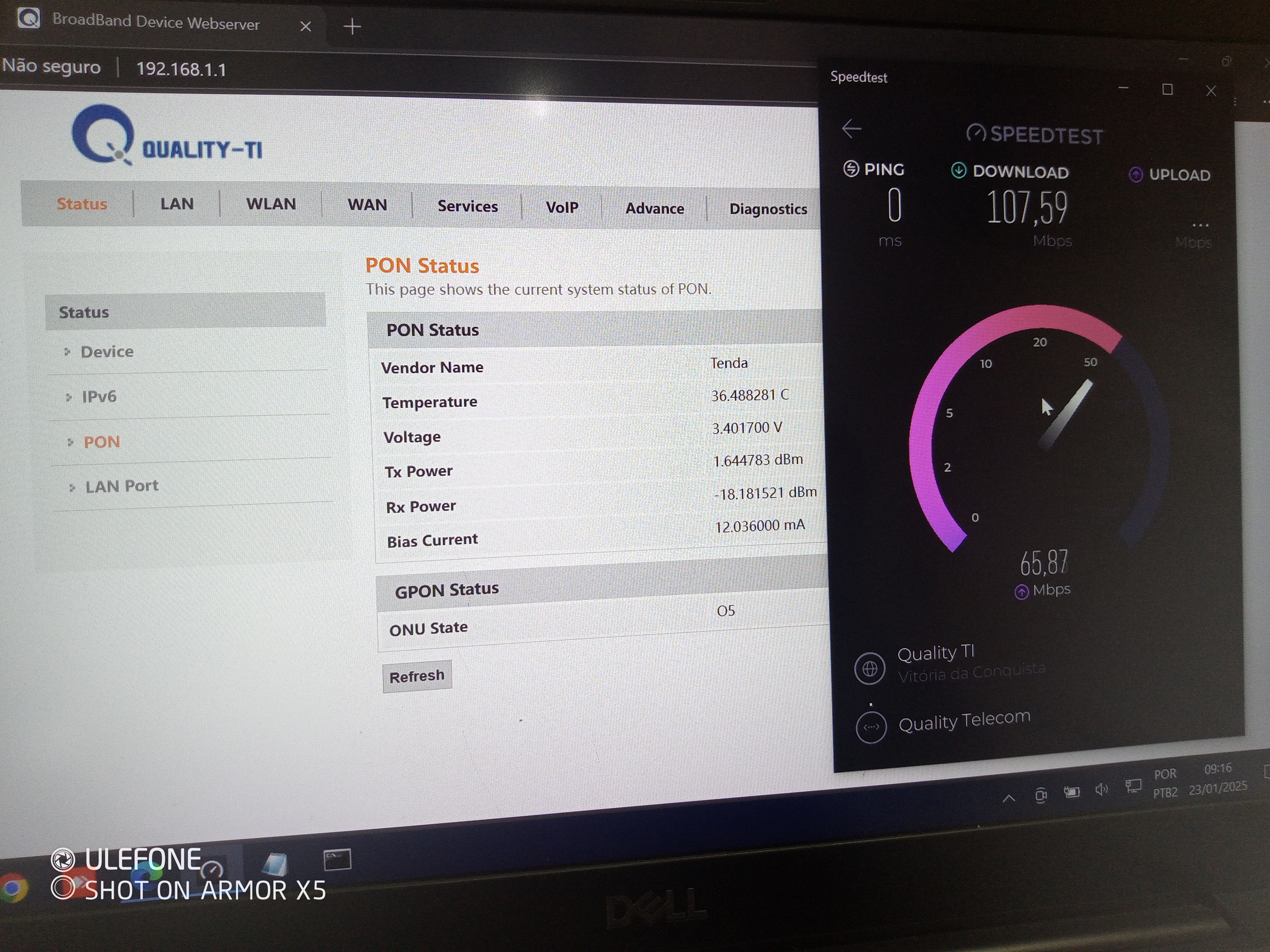The width and height of the screenshot is (1270, 952).
Task: Click the Refresh button
Action: 417,676
